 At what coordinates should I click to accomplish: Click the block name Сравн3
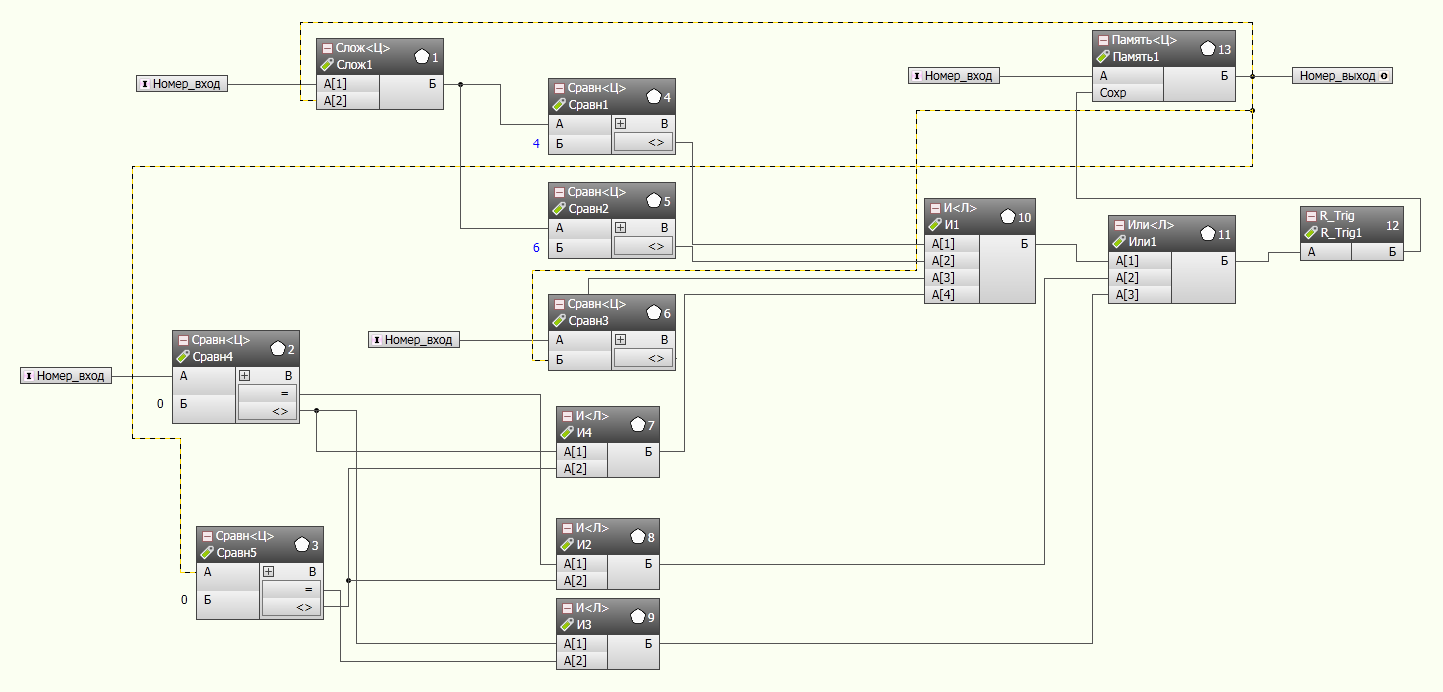(589, 321)
